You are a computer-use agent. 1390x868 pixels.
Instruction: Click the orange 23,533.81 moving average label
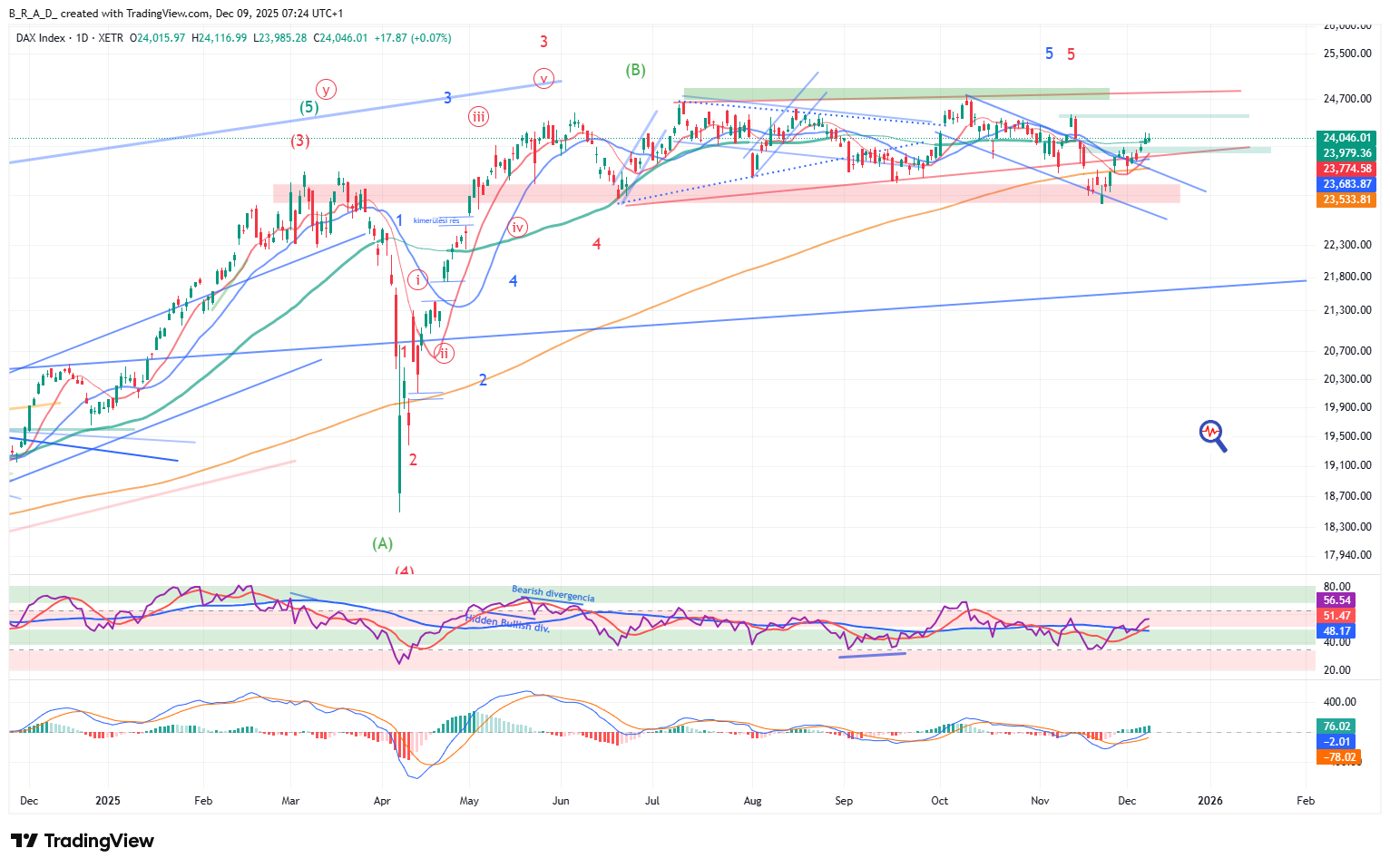pos(1346,200)
